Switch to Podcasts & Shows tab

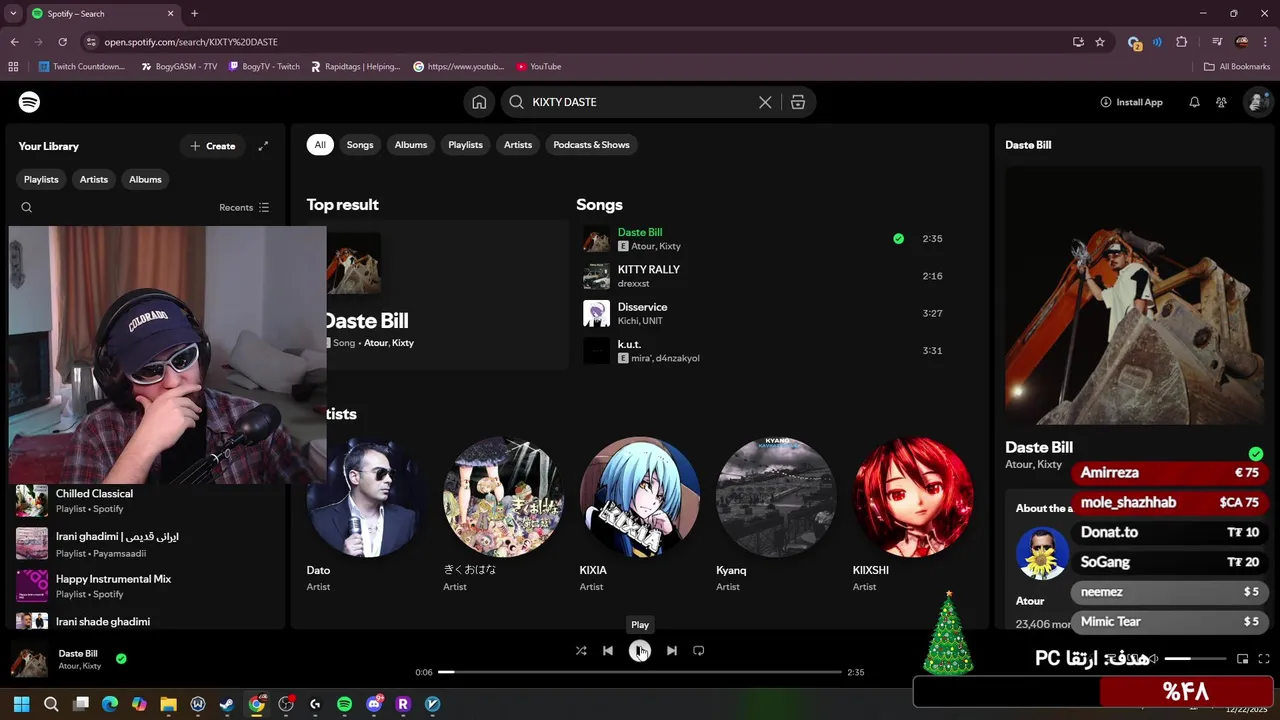pyautogui.click(x=591, y=145)
